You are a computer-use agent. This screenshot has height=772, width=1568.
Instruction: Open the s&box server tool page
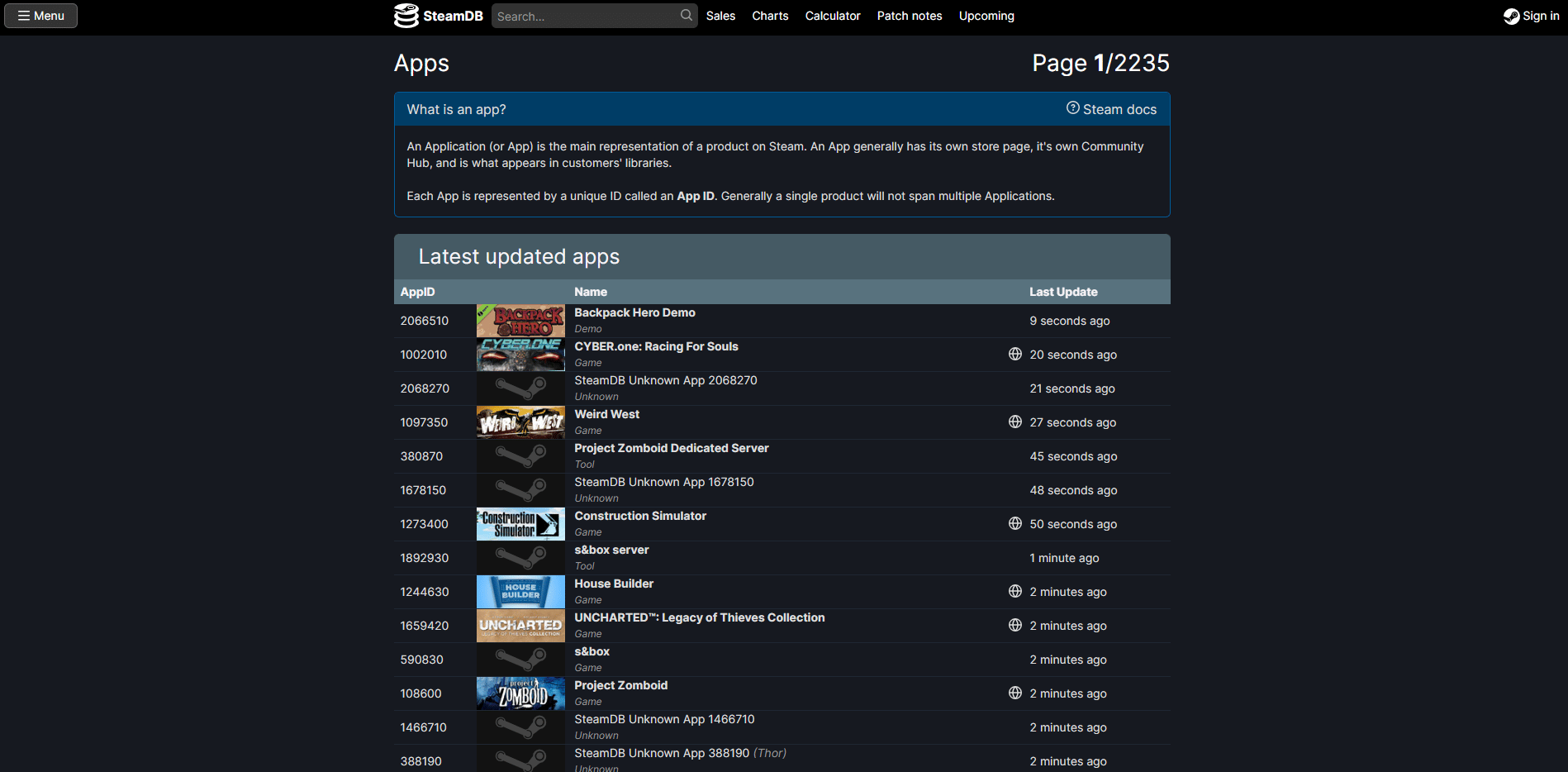611,550
